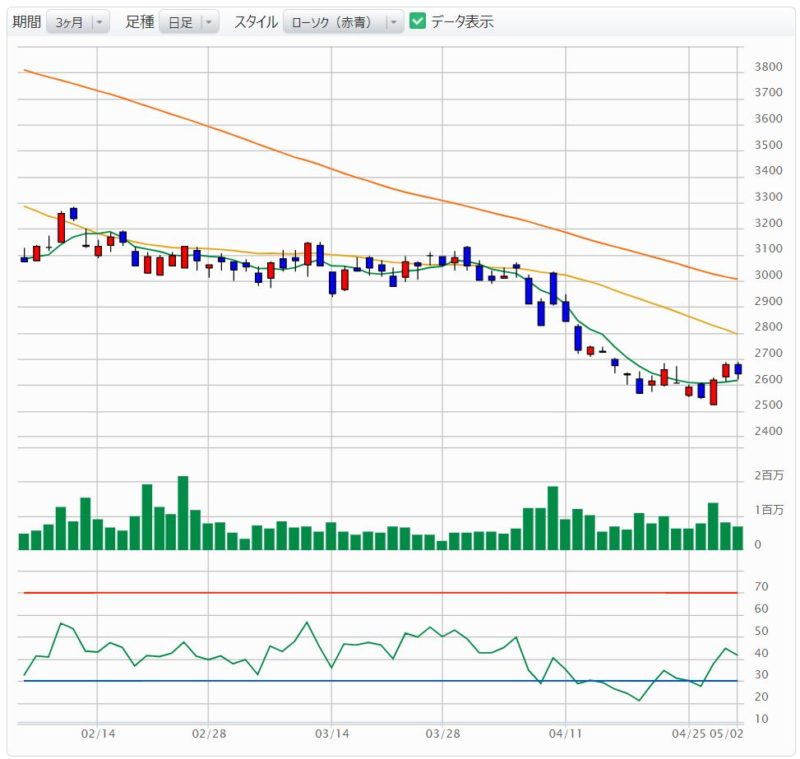Image resolution: width=800 pixels, height=759 pixels.
Task: Click the 3800 price axis label
Action: coord(768,67)
